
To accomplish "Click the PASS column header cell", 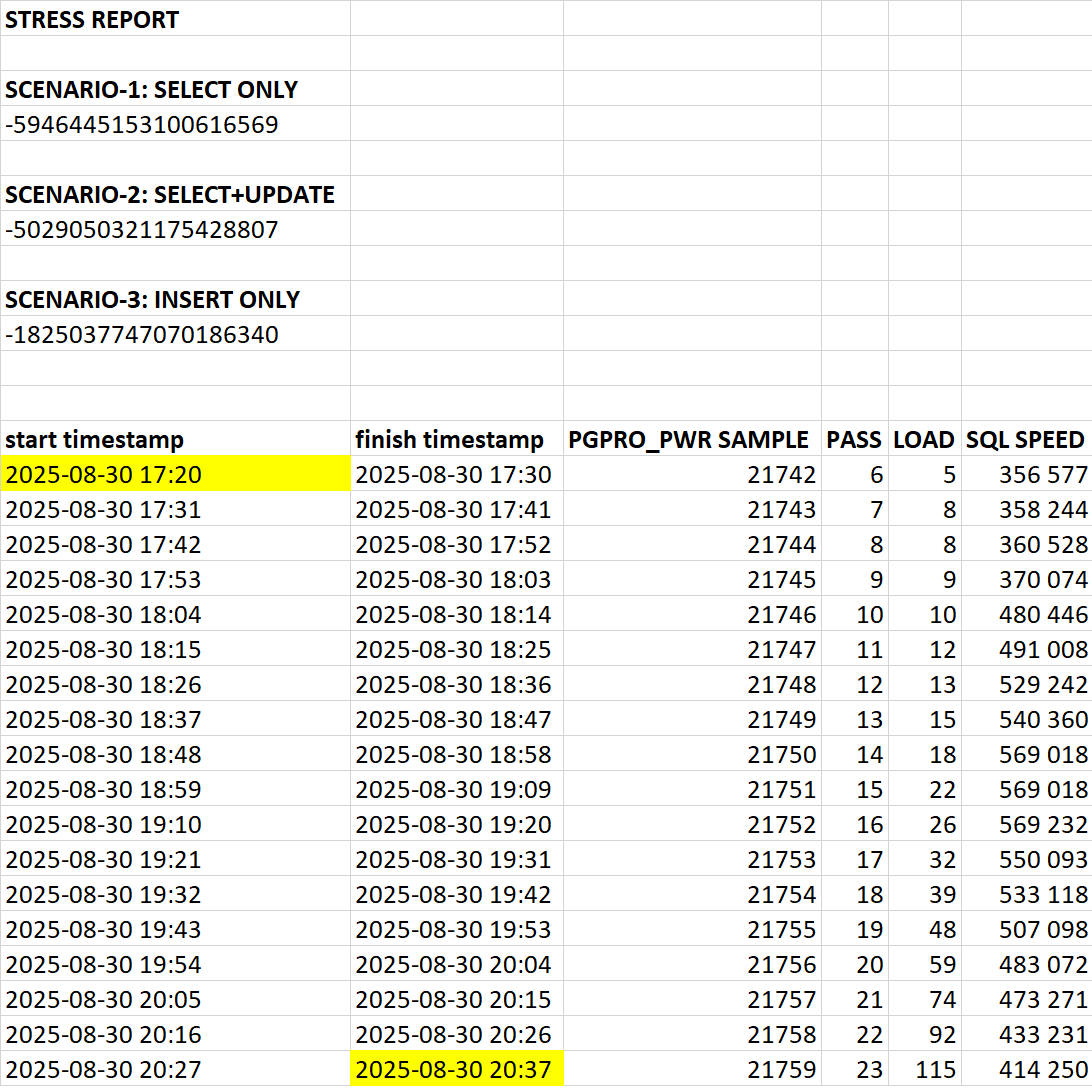I will pyautogui.click(x=855, y=439).
